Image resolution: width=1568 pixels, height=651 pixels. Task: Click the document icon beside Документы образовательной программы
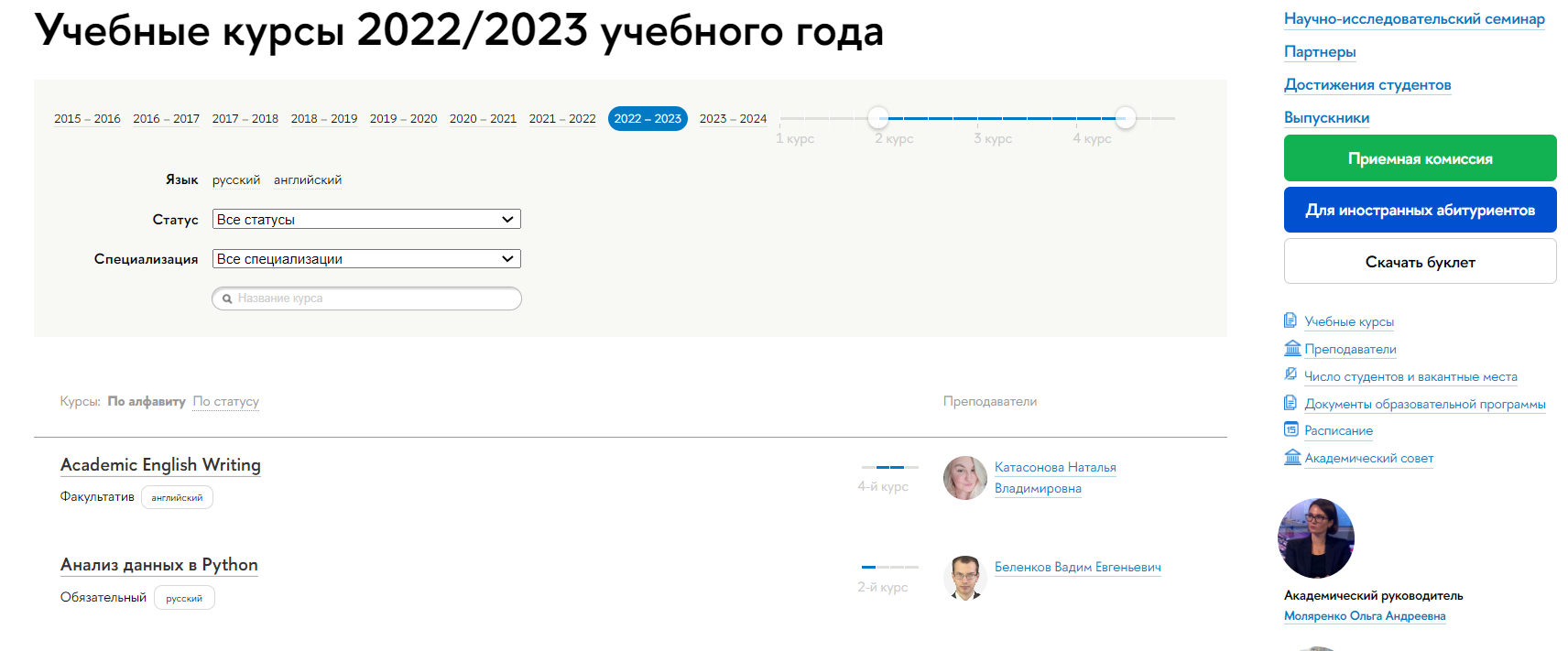pyautogui.click(x=1290, y=403)
